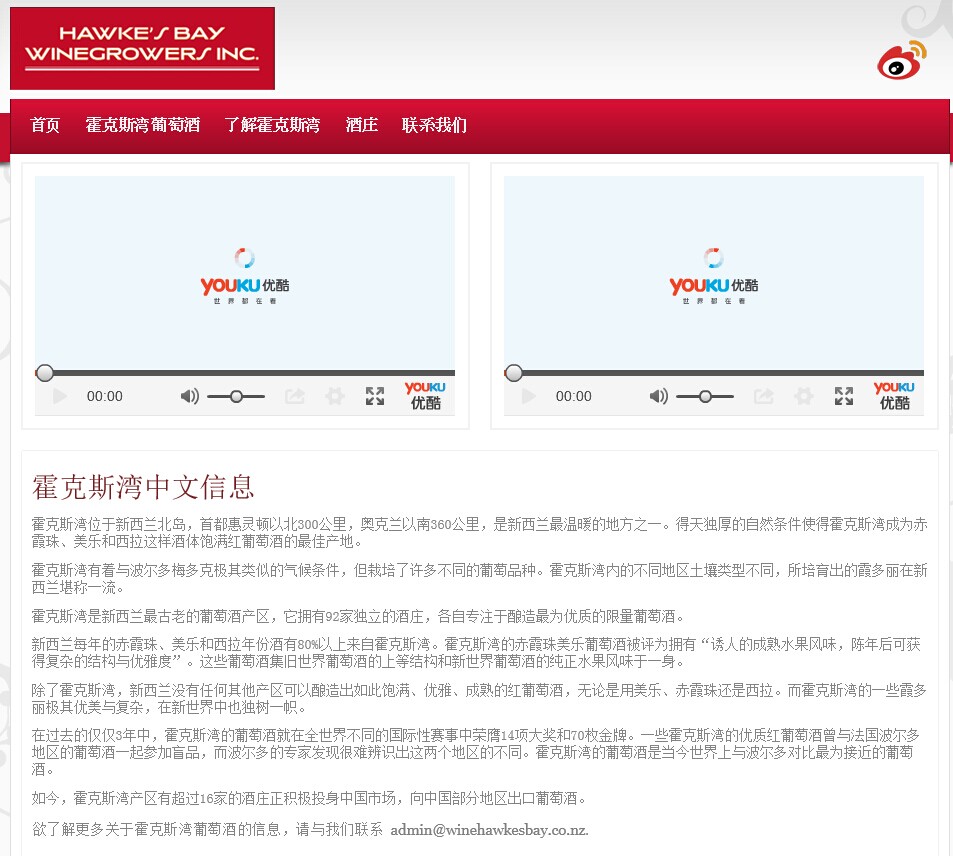Mute the left video speaker icon
This screenshot has height=856, width=953.
tap(189, 397)
